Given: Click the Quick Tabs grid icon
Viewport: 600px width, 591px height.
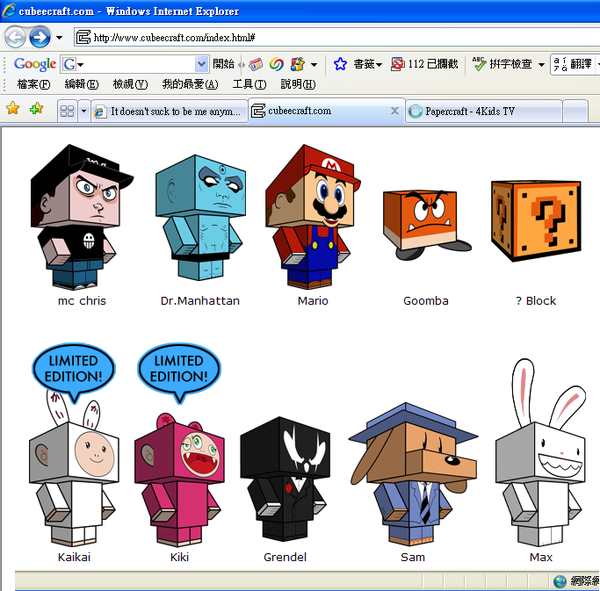Looking at the screenshot, I should coord(67,111).
